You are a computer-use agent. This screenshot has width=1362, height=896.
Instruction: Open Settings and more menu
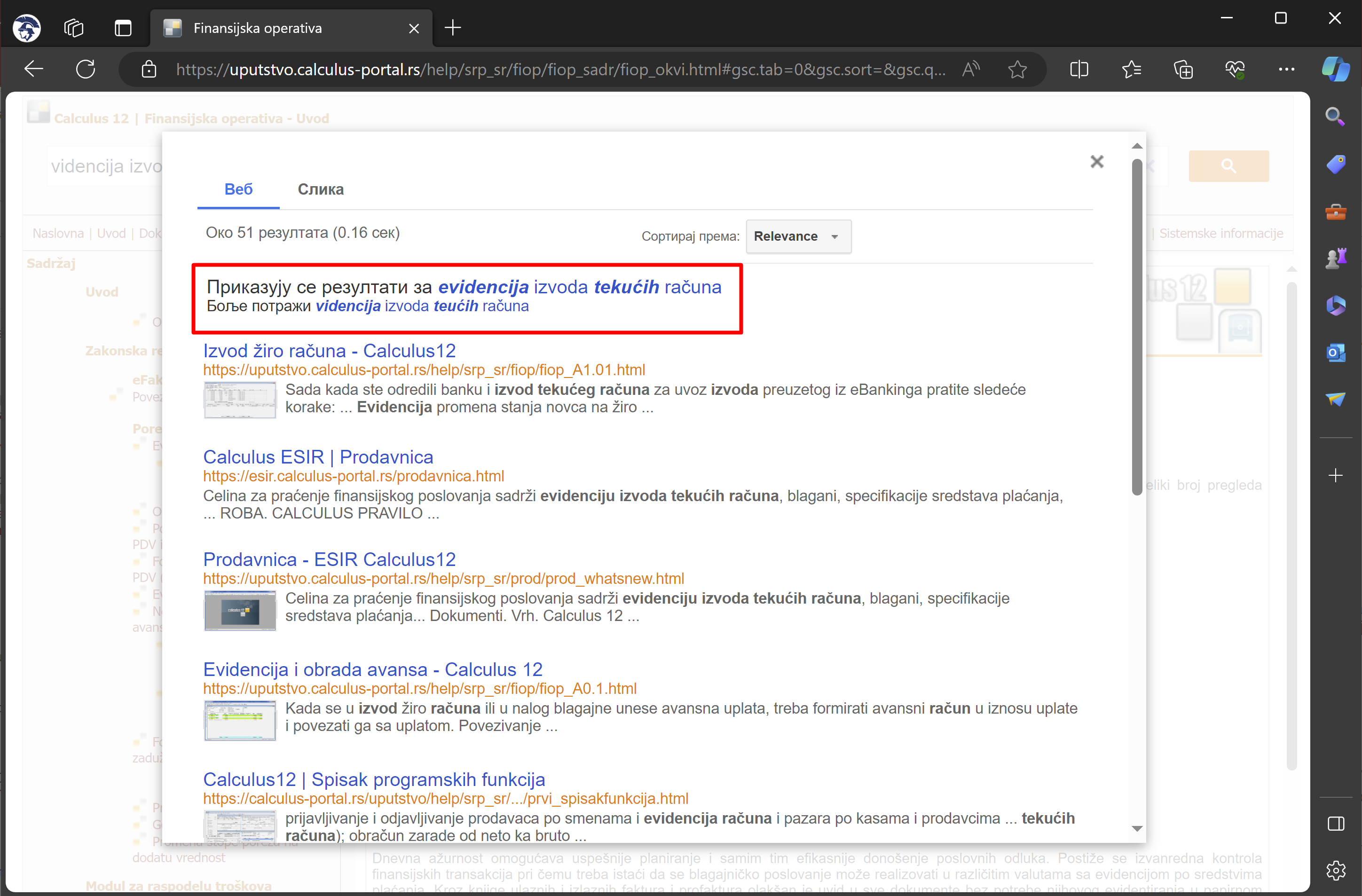click(x=1286, y=70)
